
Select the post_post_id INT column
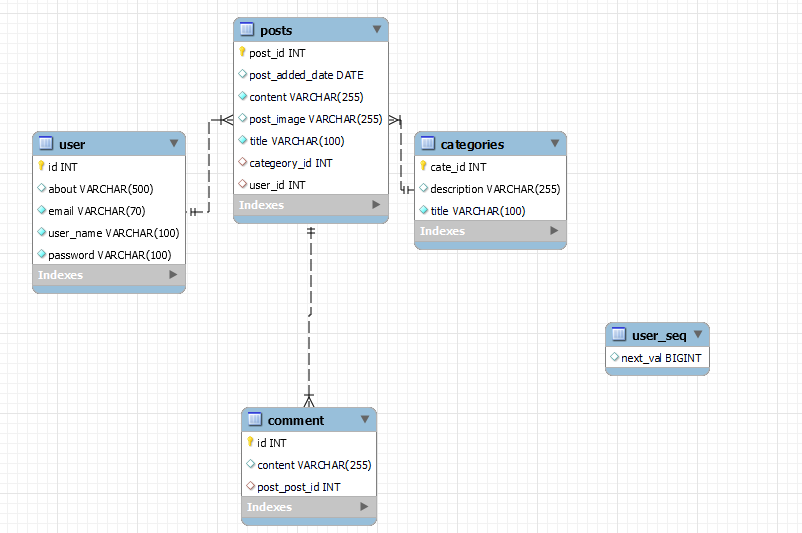[x=309, y=486]
